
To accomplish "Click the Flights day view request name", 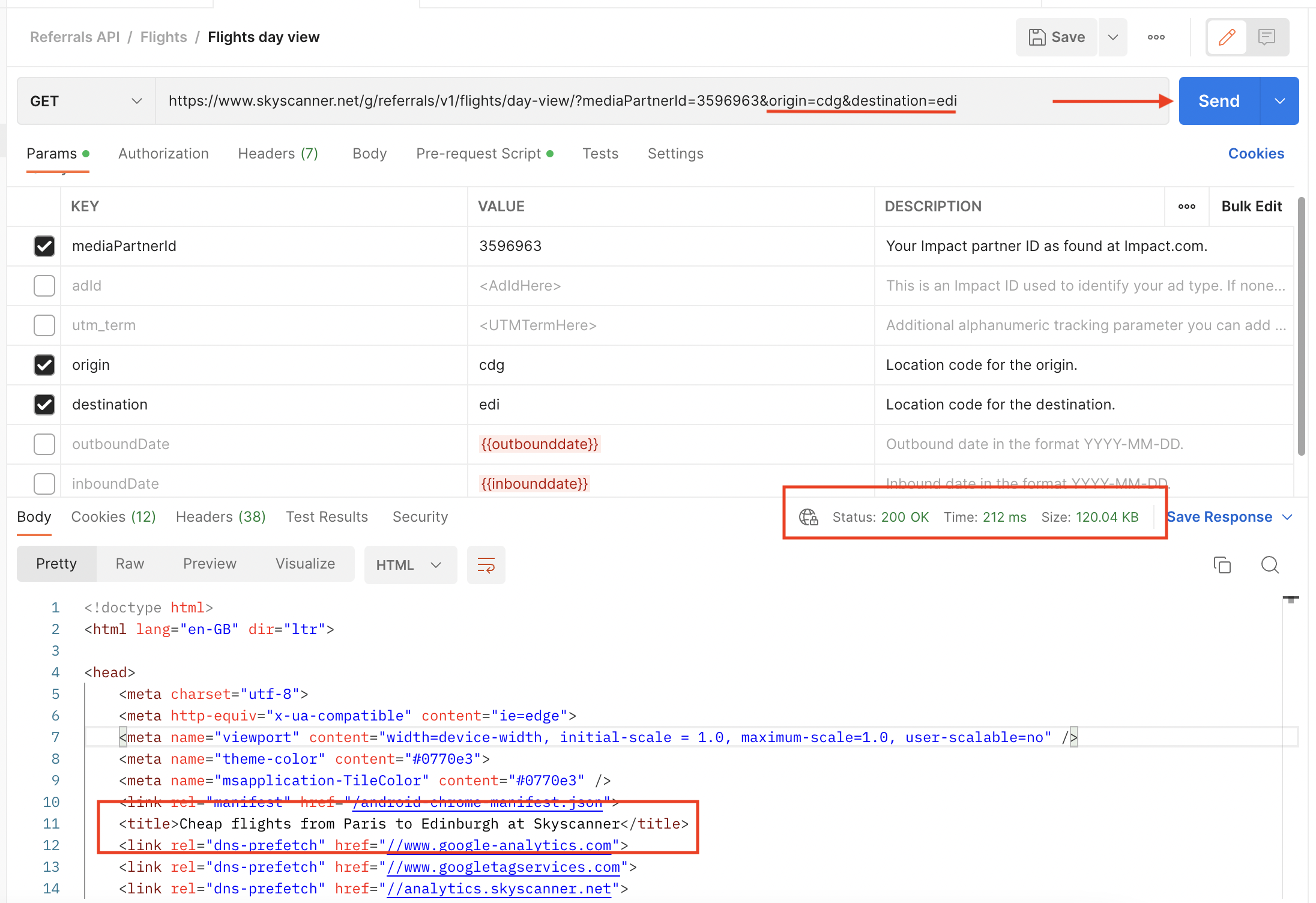I will (264, 37).
